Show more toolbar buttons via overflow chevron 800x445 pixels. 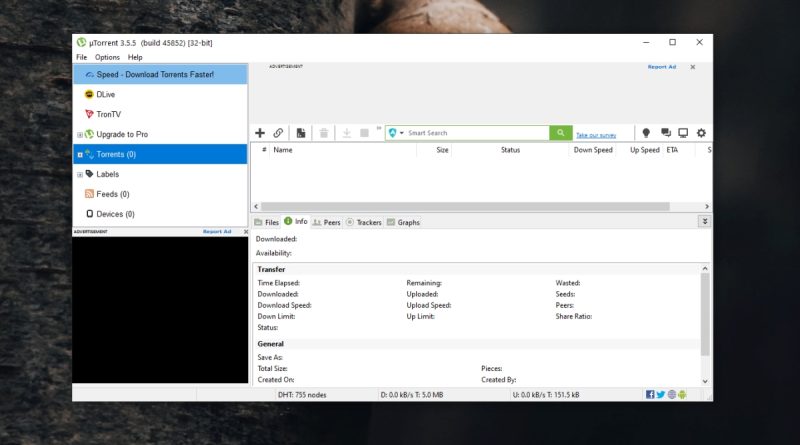coord(379,128)
